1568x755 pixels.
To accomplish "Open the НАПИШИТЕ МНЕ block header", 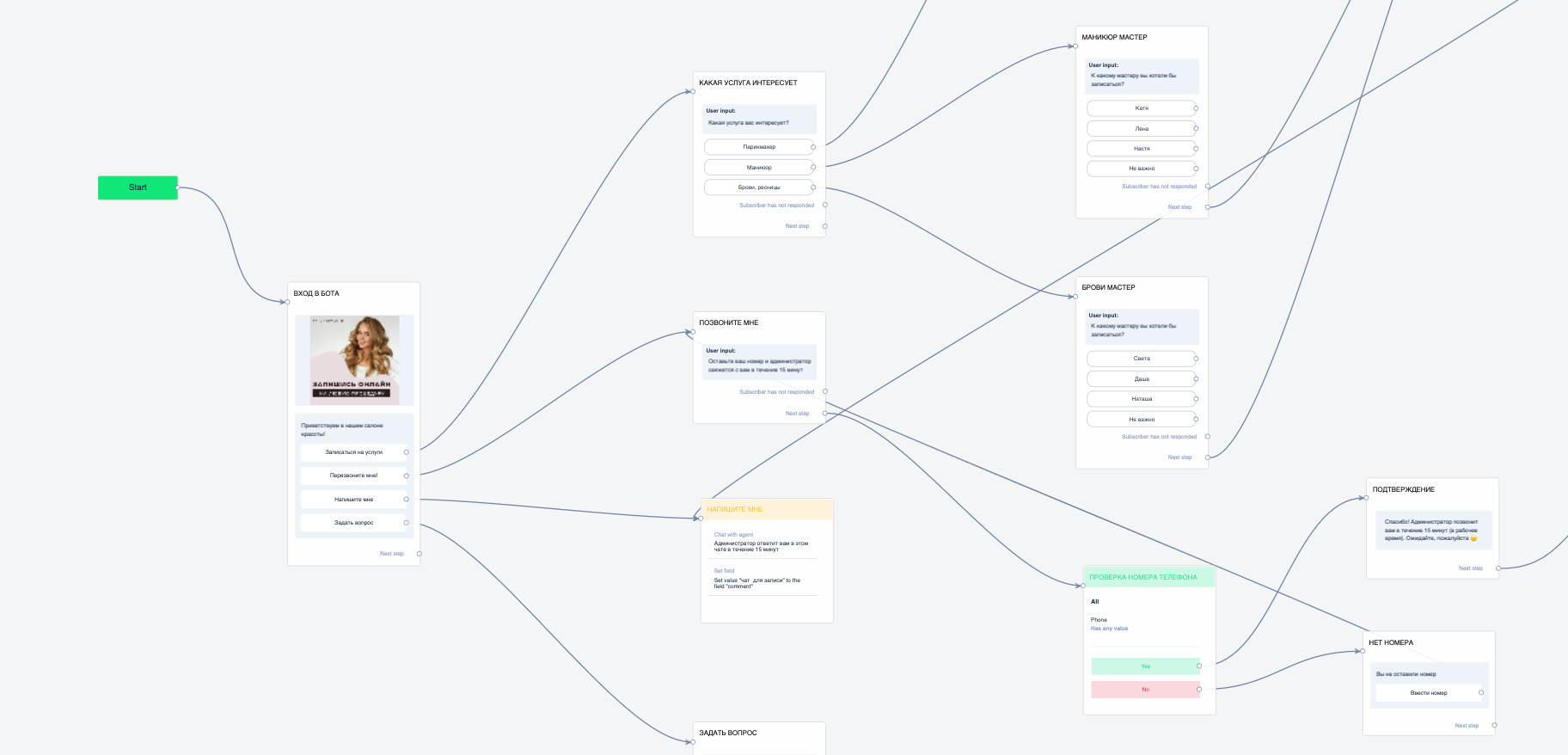I will [x=766, y=509].
